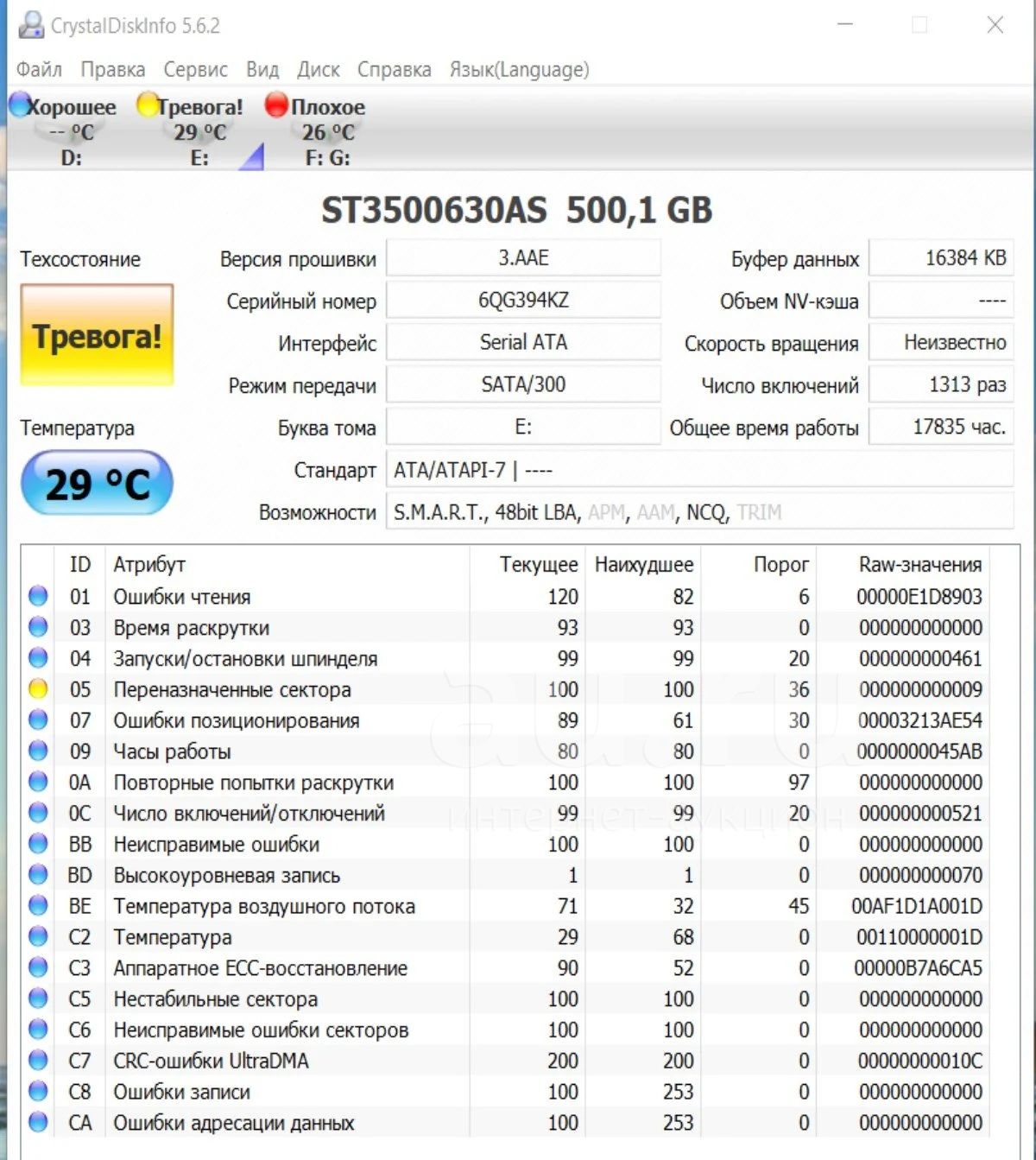This screenshot has width=1036, height=1160.
Task: Click the status dot for Часы работы
Action: (38, 751)
